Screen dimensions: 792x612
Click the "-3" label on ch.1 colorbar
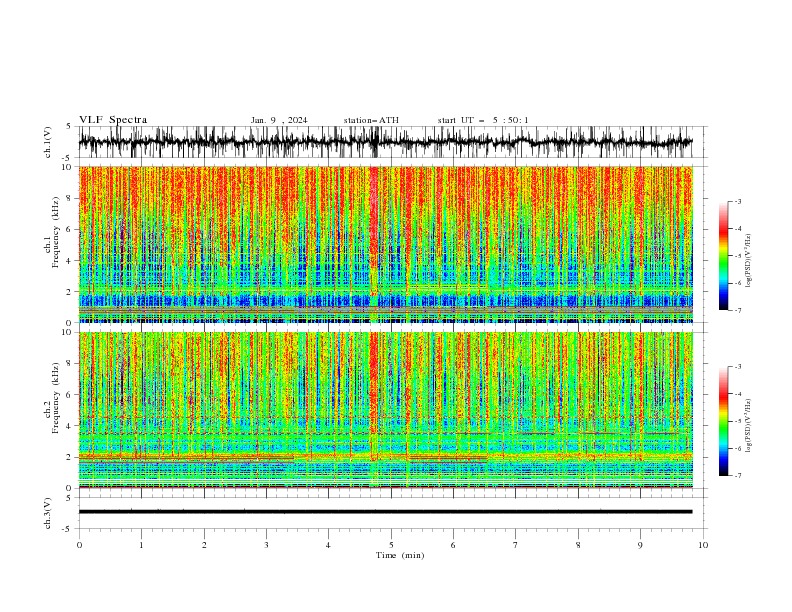738,201
